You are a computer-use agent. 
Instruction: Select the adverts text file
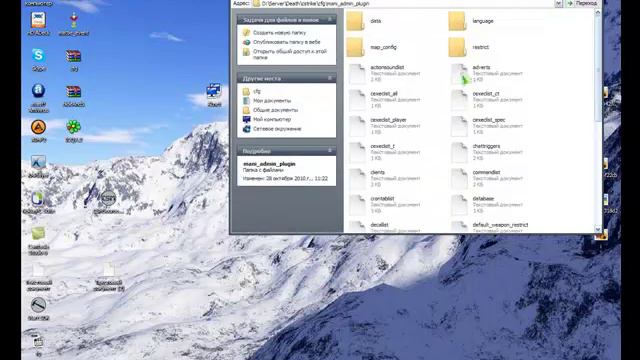(487, 73)
